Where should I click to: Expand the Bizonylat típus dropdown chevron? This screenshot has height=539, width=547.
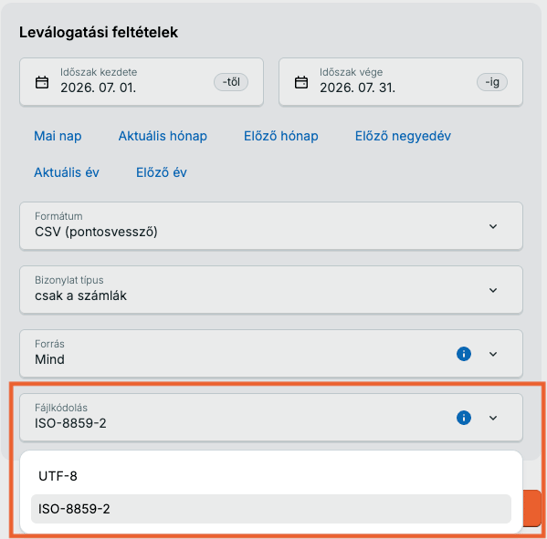493,290
